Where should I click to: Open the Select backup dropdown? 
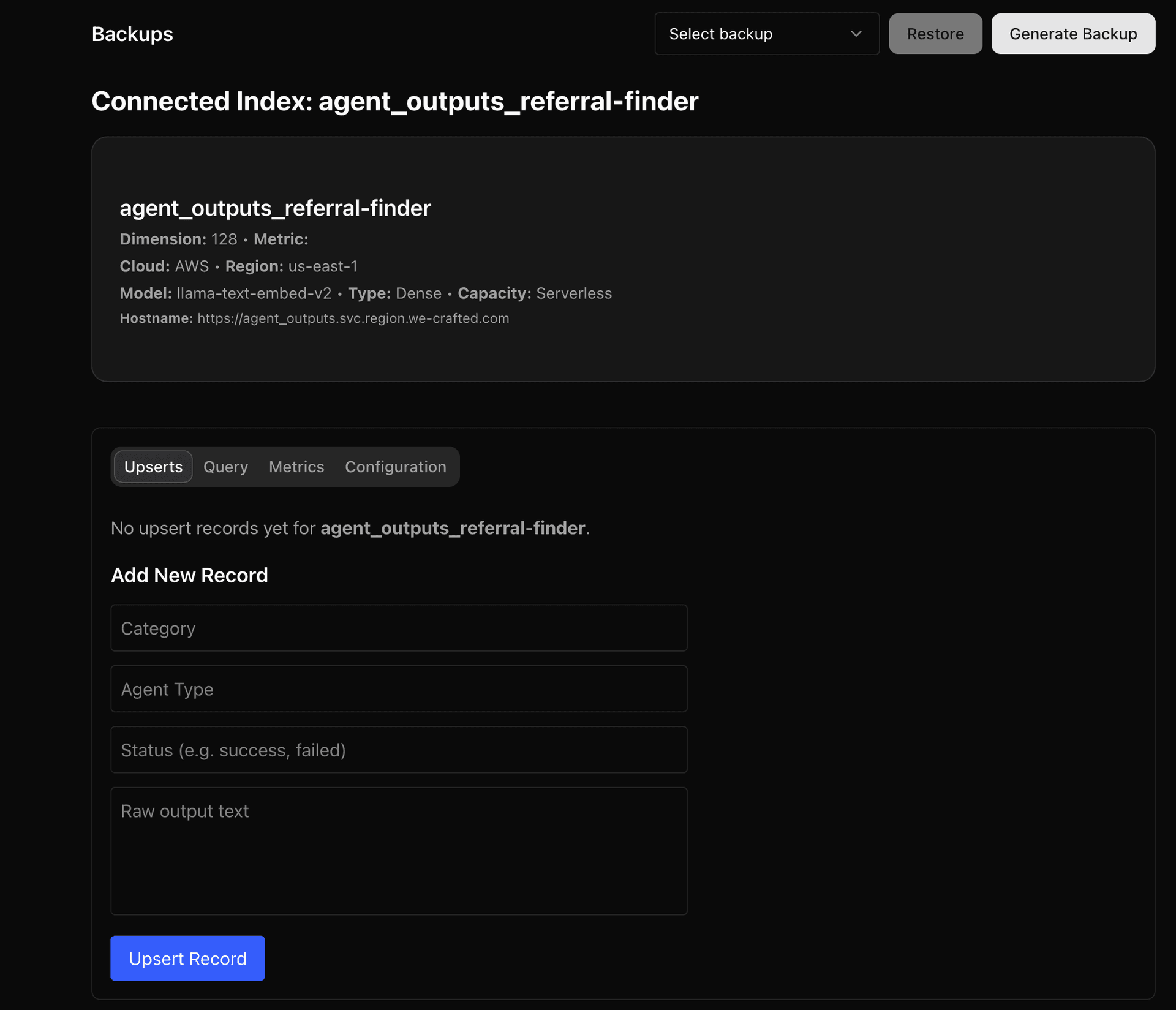click(x=766, y=34)
